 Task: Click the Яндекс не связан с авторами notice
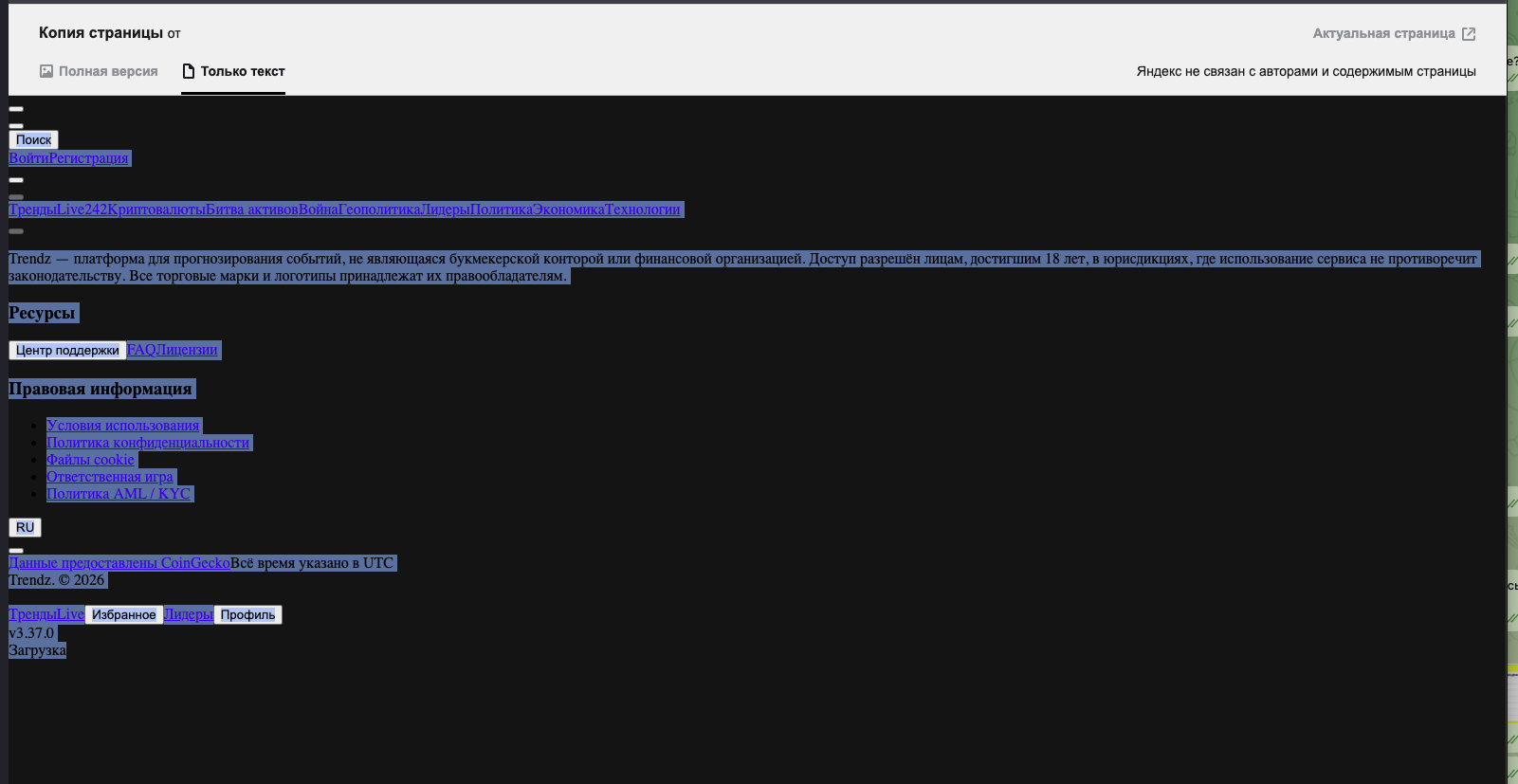click(x=1307, y=71)
